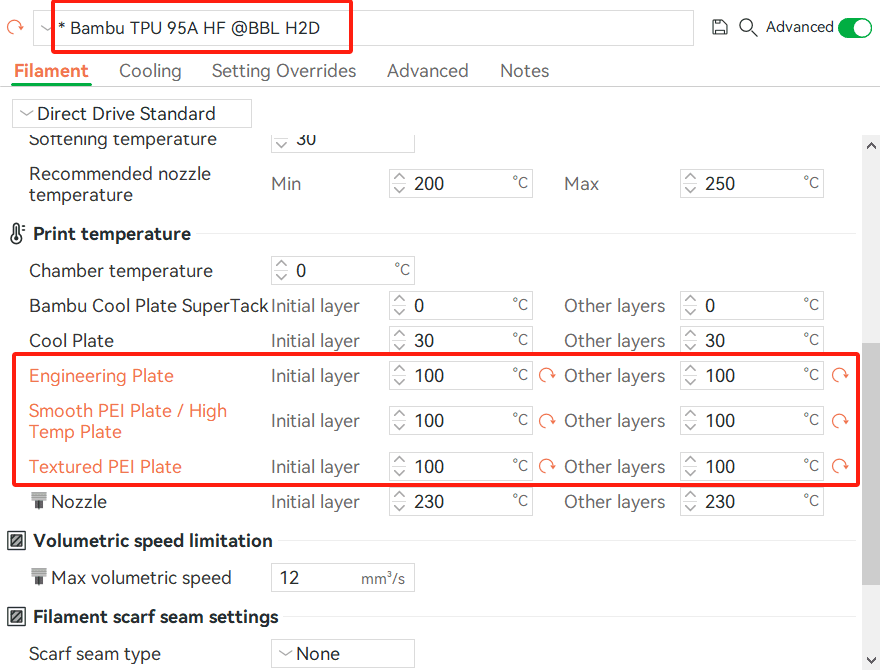This screenshot has width=880, height=670.
Task: Open the Advanced tab
Action: point(428,71)
